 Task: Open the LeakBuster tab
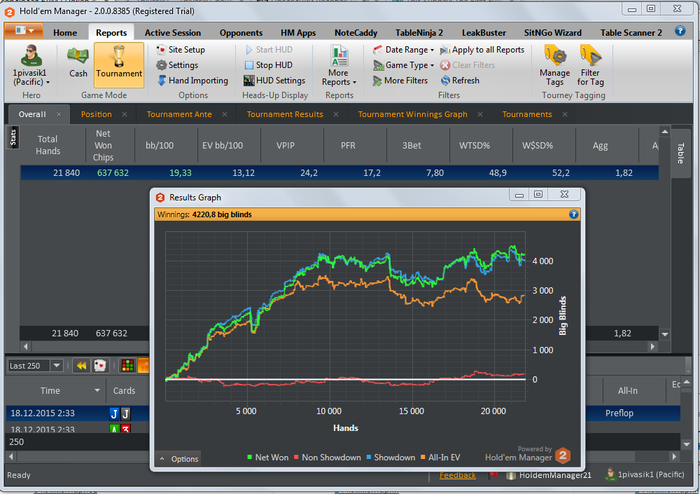coord(484,33)
